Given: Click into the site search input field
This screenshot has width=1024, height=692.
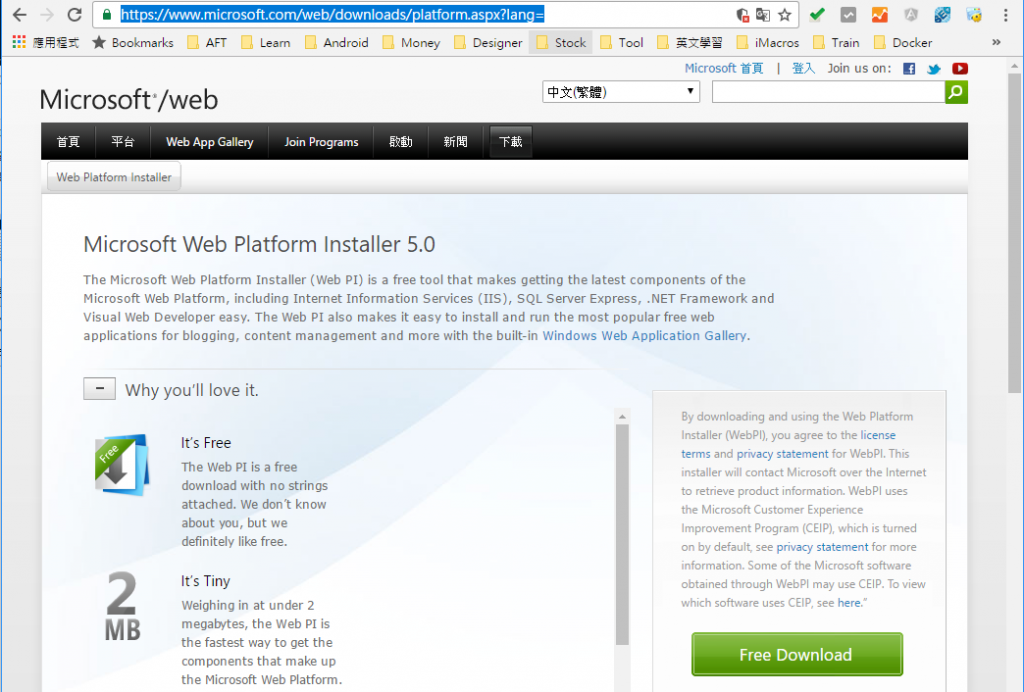Looking at the screenshot, I should (828, 92).
